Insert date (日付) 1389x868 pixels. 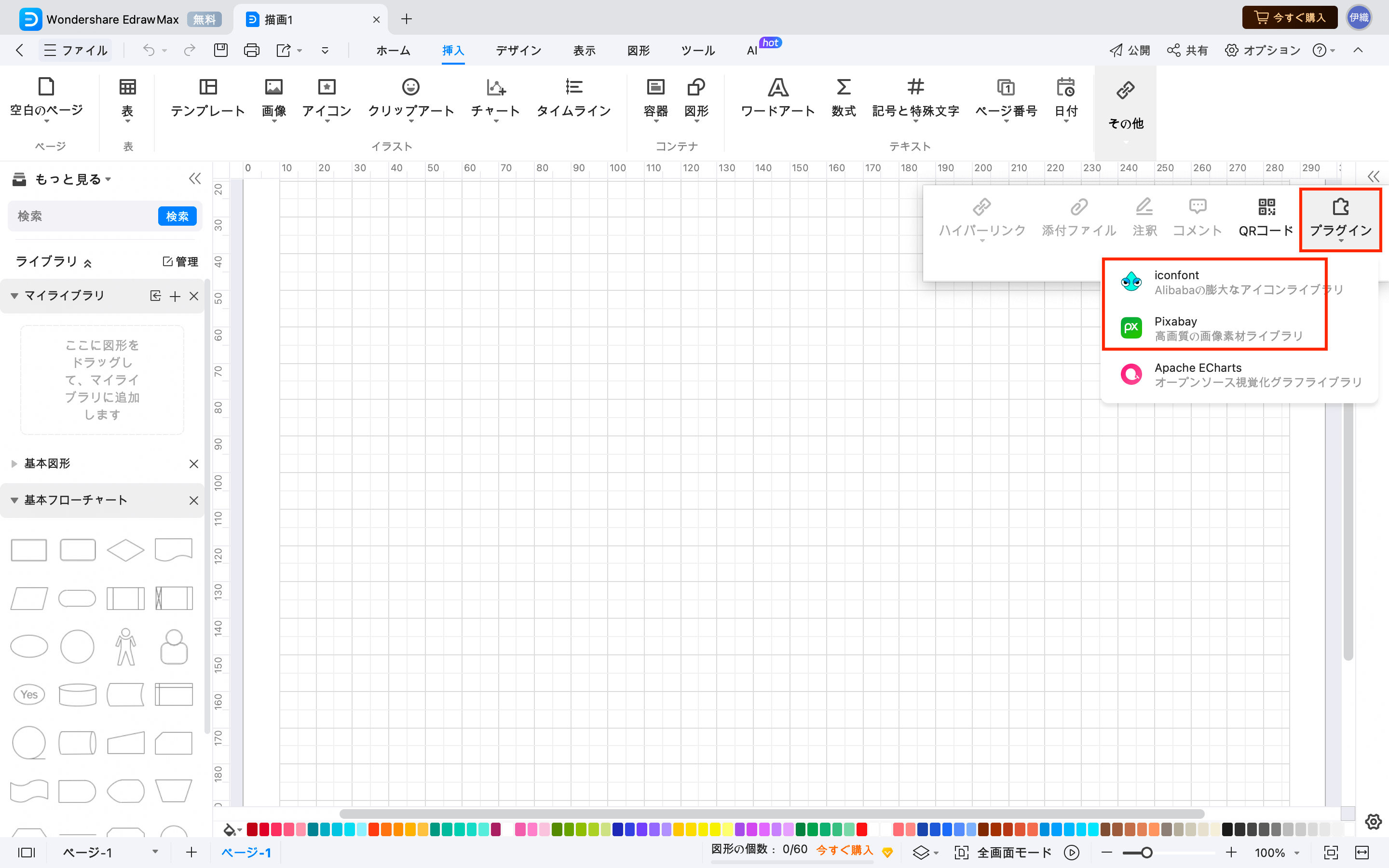point(1066,99)
